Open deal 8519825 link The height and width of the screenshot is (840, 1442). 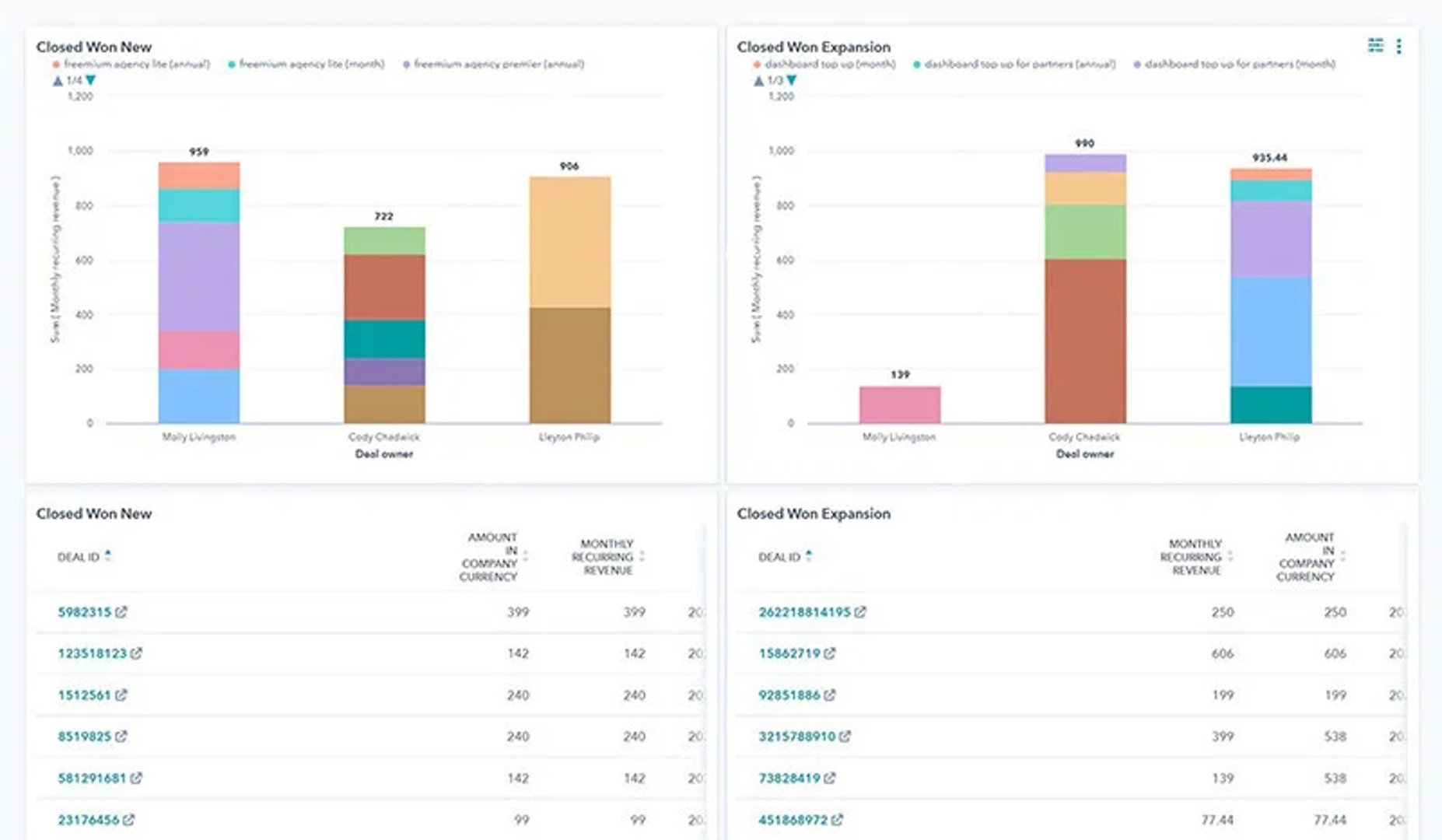point(84,736)
